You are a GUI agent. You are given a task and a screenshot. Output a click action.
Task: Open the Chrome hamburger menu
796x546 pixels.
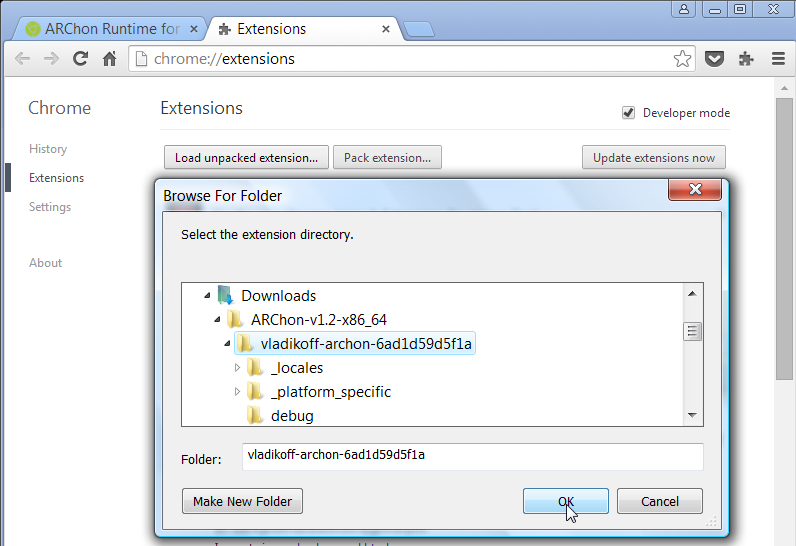(778, 59)
